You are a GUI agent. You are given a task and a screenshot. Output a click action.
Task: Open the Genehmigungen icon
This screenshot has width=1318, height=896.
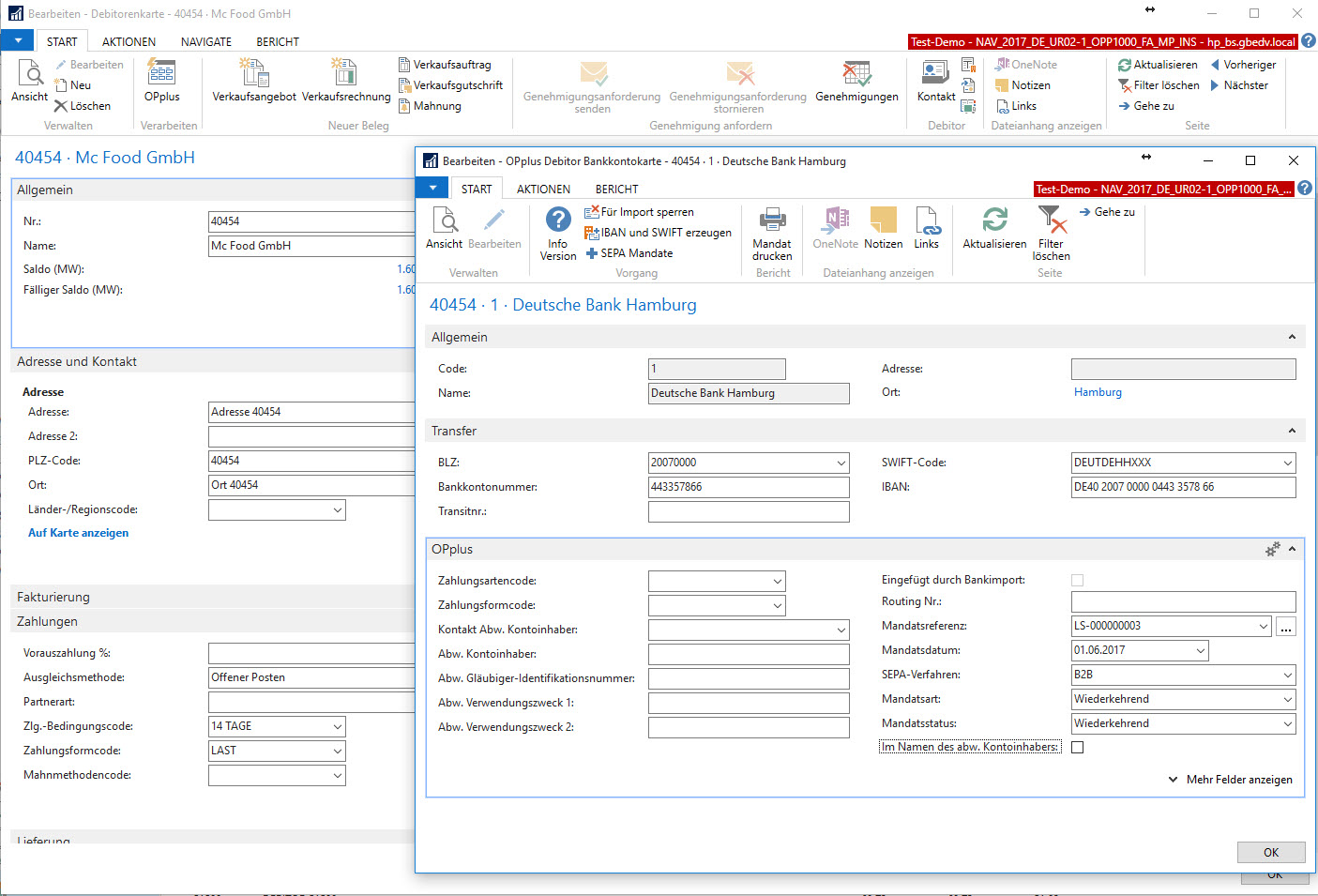point(856,72)
